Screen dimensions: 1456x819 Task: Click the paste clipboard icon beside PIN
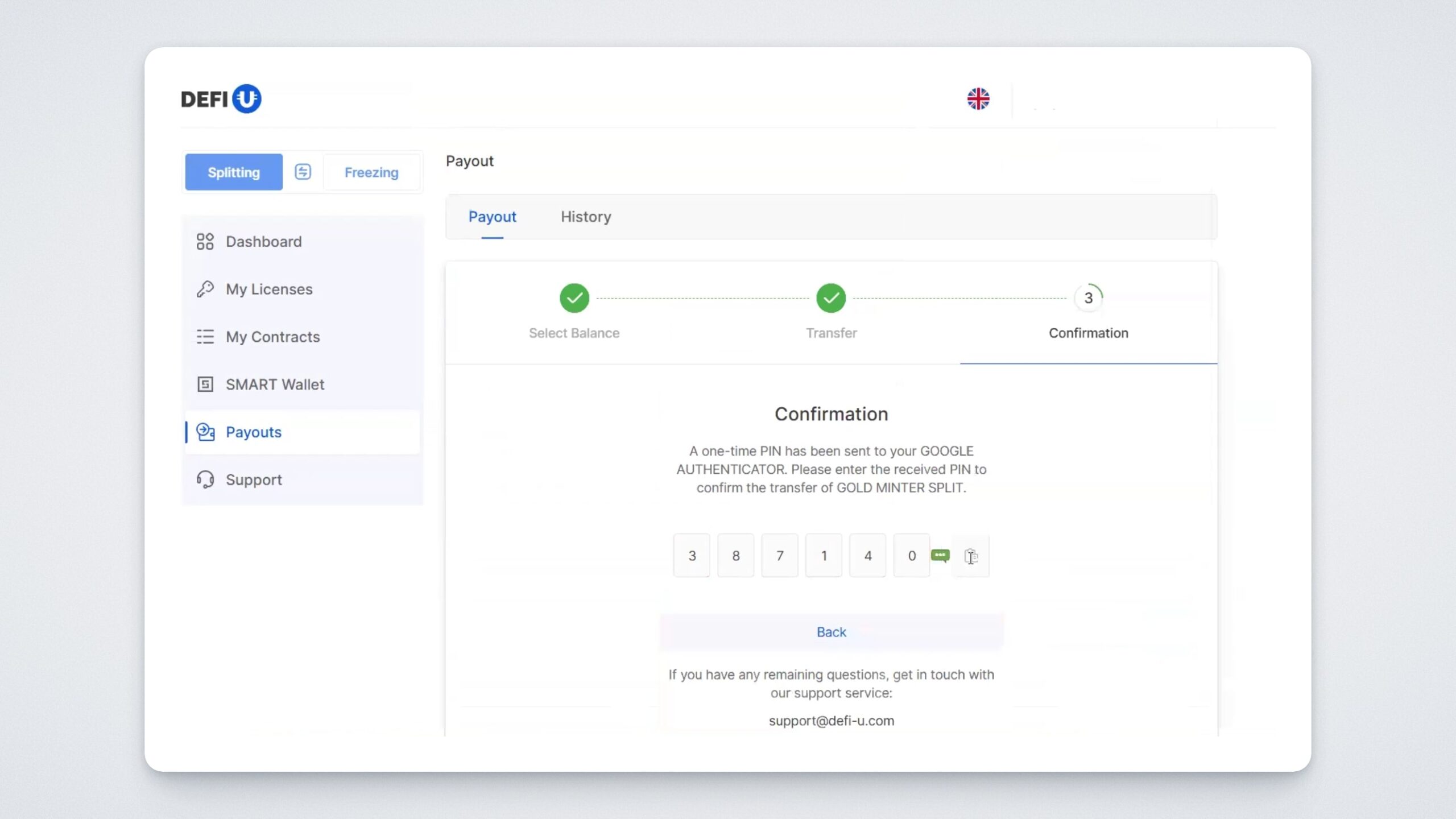(x=971, y=556)
